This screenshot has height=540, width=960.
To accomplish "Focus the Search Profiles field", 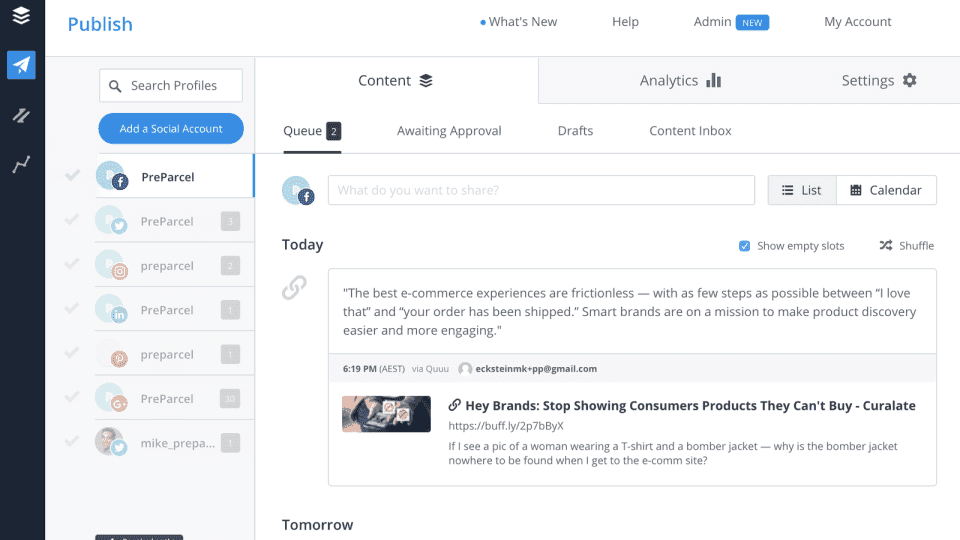I will 171,85.
